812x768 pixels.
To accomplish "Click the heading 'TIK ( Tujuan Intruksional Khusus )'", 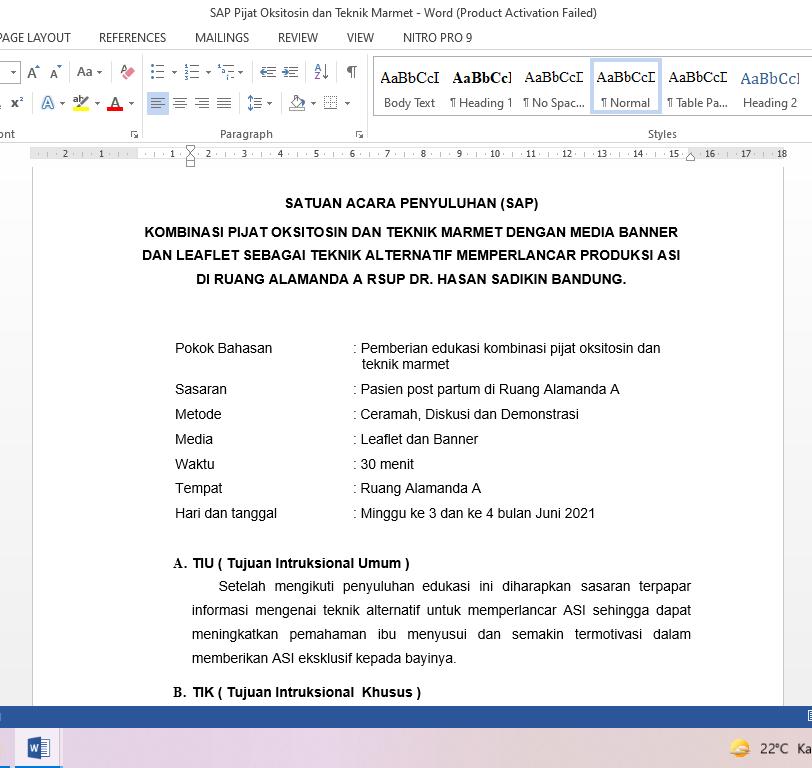I will [307, 692].
